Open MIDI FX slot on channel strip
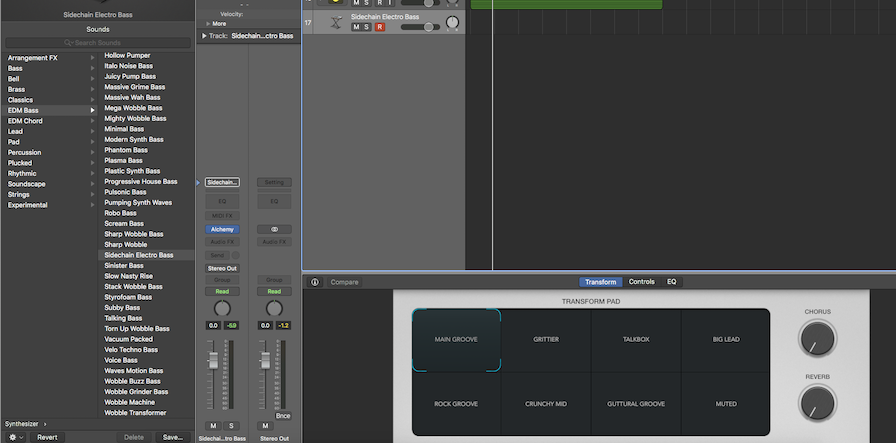This screenshot has height=443, width=896. point(222,215)
